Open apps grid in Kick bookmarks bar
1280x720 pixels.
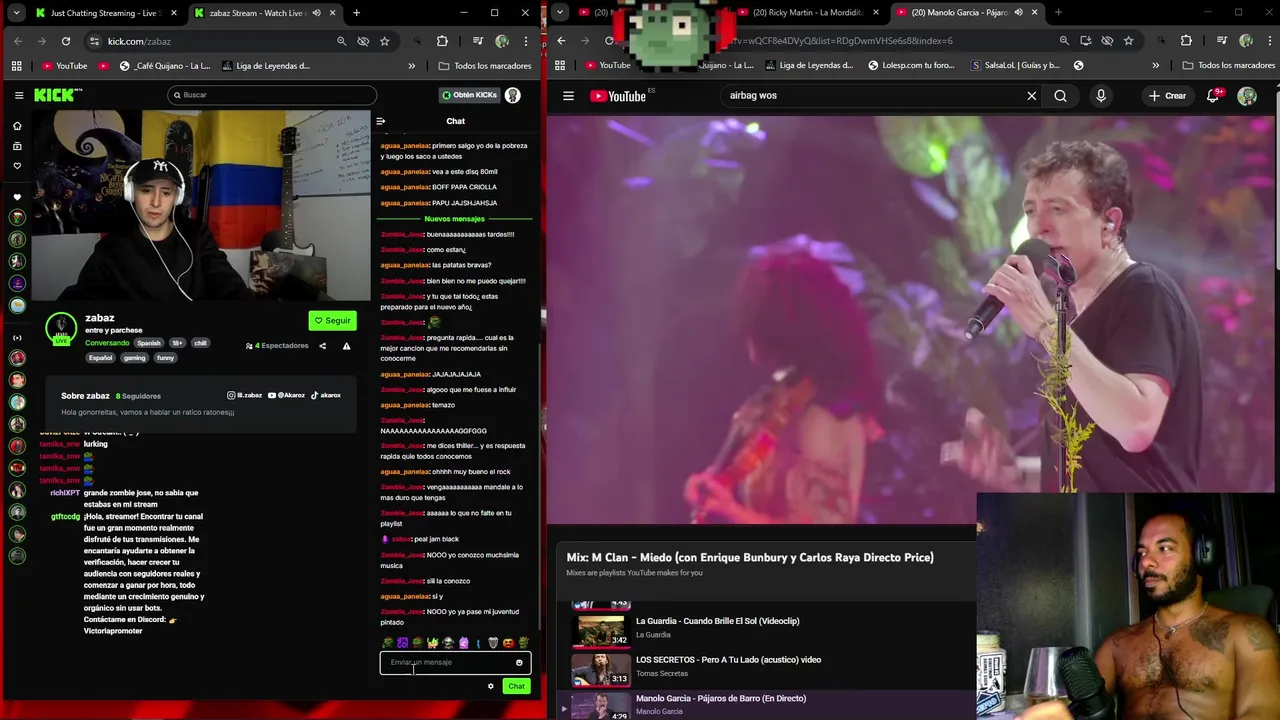pyautogui.click(x=16, y=66)
